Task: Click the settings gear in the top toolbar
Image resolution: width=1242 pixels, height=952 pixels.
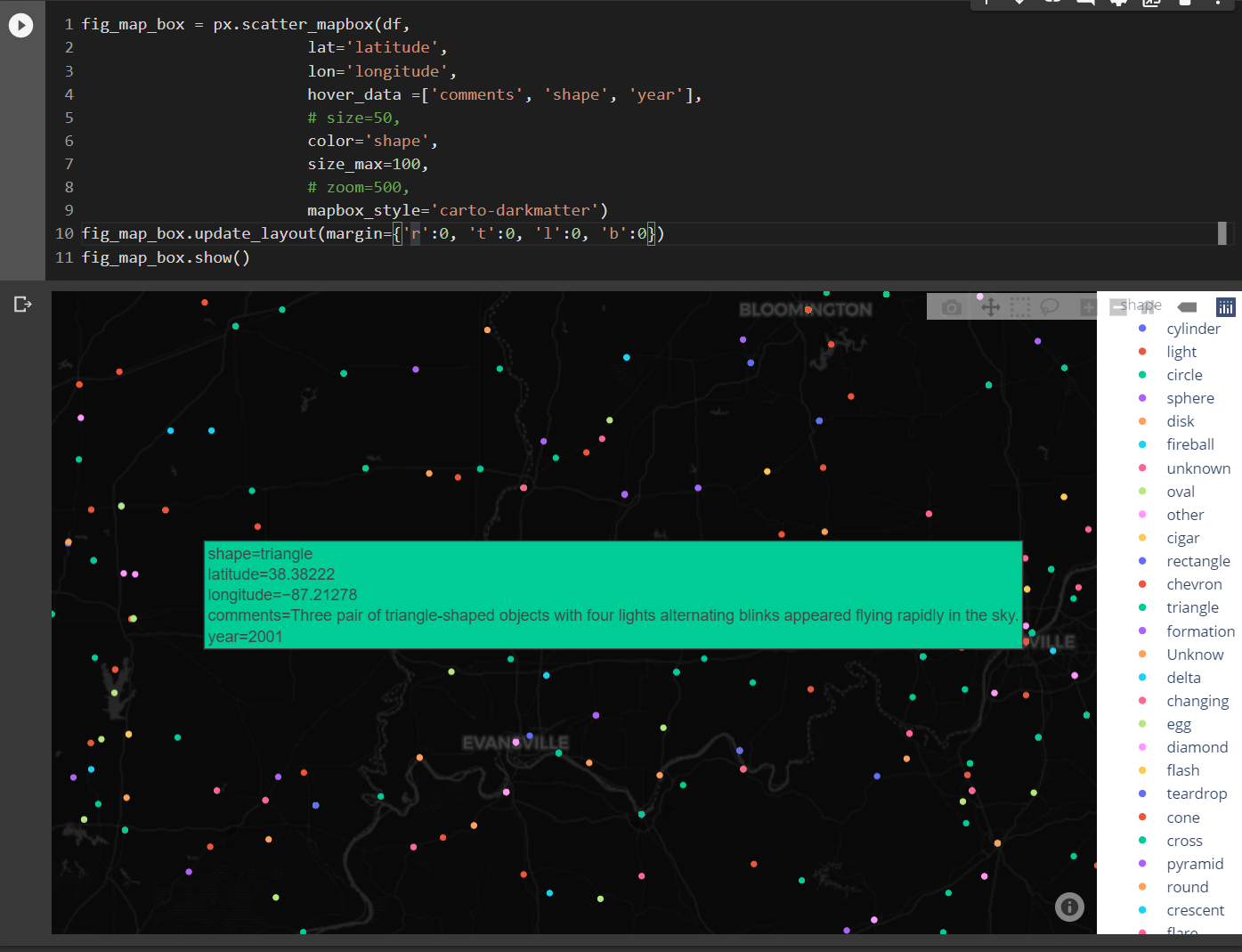Action: point(1119,4)
